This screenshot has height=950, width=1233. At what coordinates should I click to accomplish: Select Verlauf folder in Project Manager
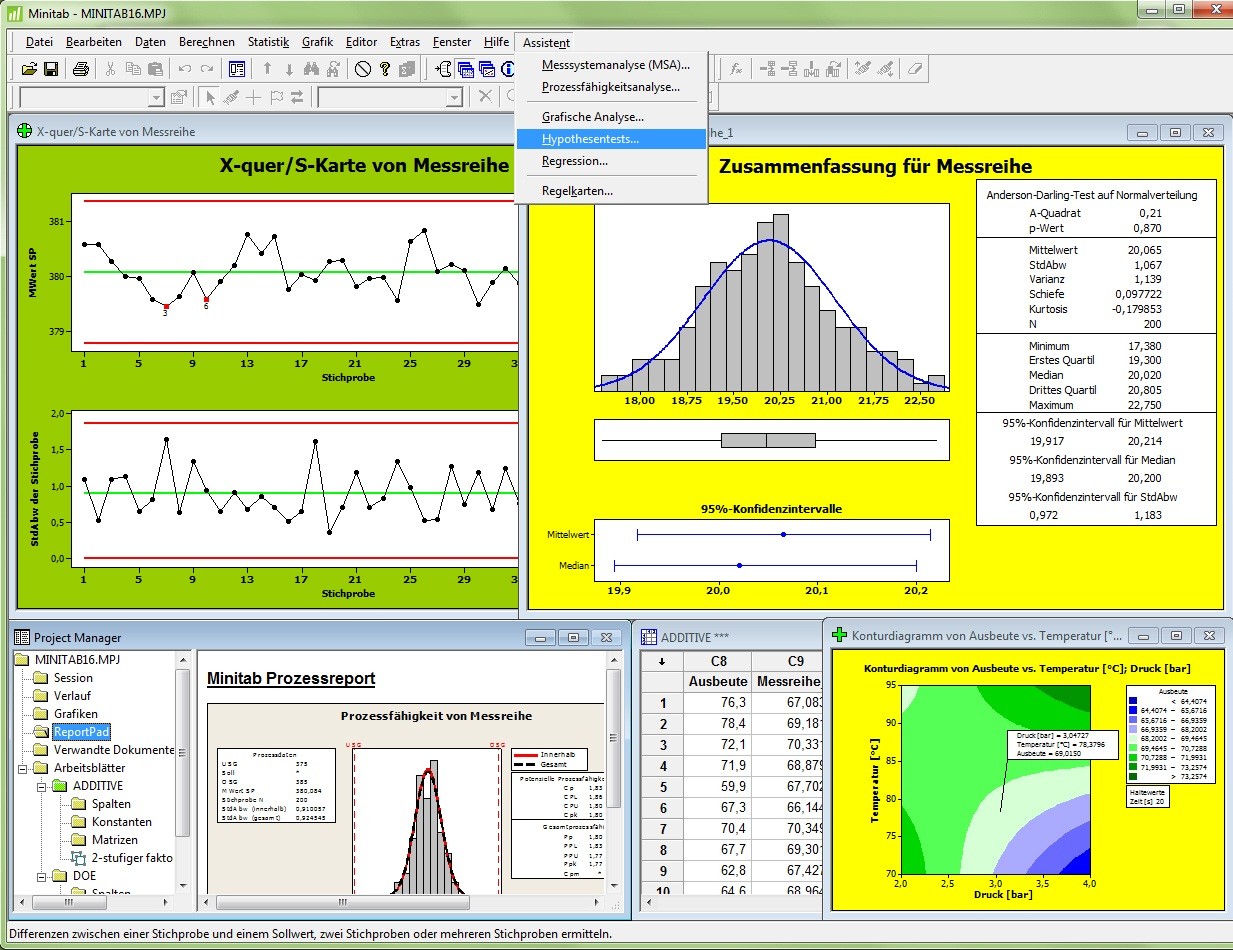pyautogui.click(x=73, y=696)
